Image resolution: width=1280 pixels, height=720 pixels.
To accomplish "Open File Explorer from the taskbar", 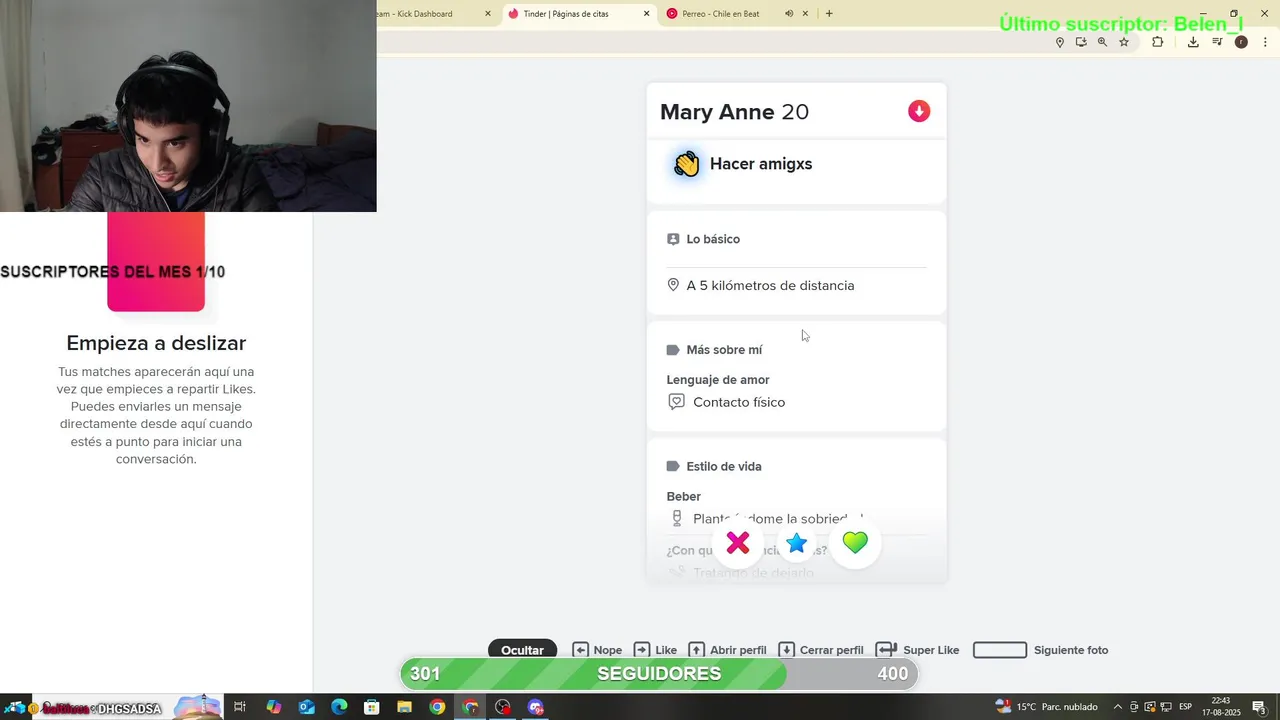I will (x=404, y=707).
